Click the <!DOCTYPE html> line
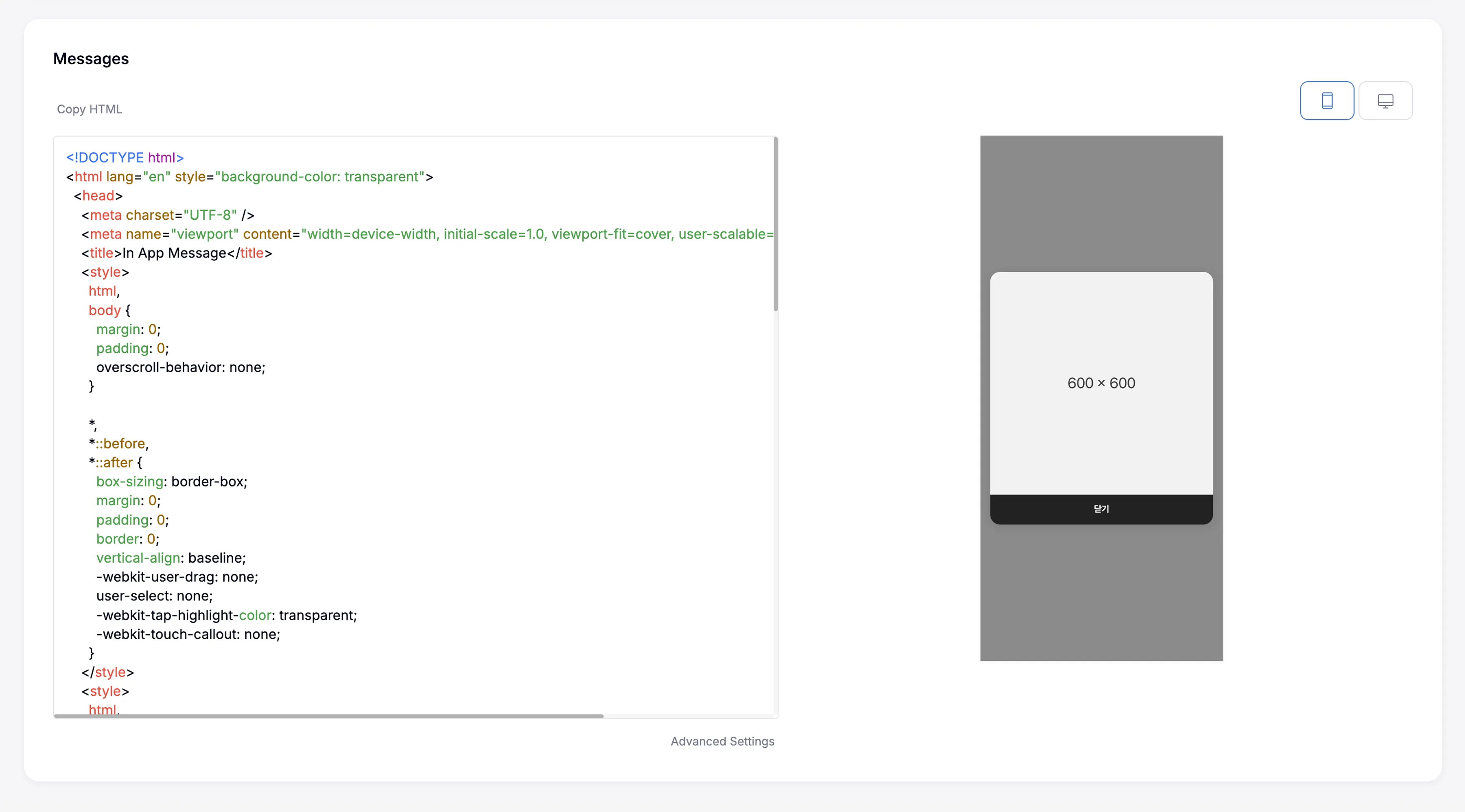The image size is (1465, 812). (x=125, y=157)
